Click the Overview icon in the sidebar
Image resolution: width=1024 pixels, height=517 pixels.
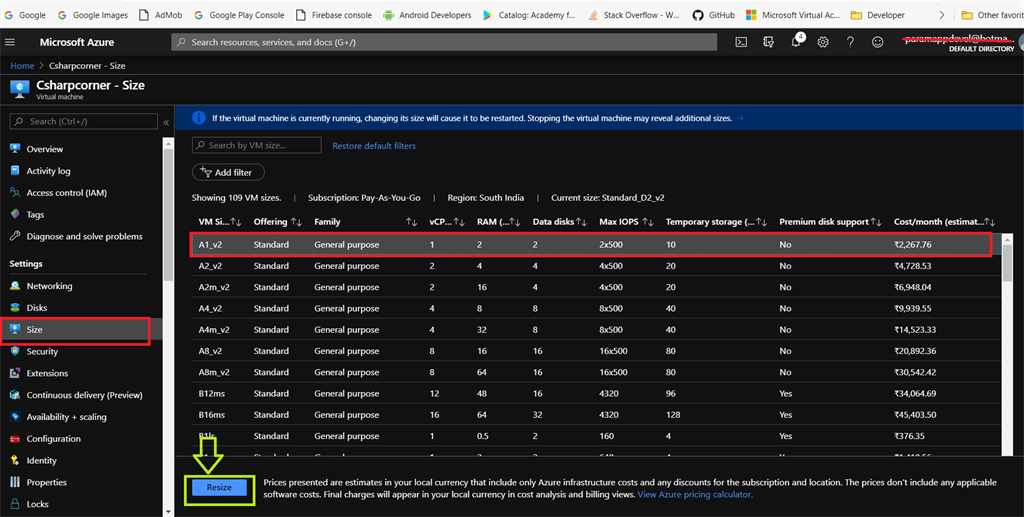point(15,149)
